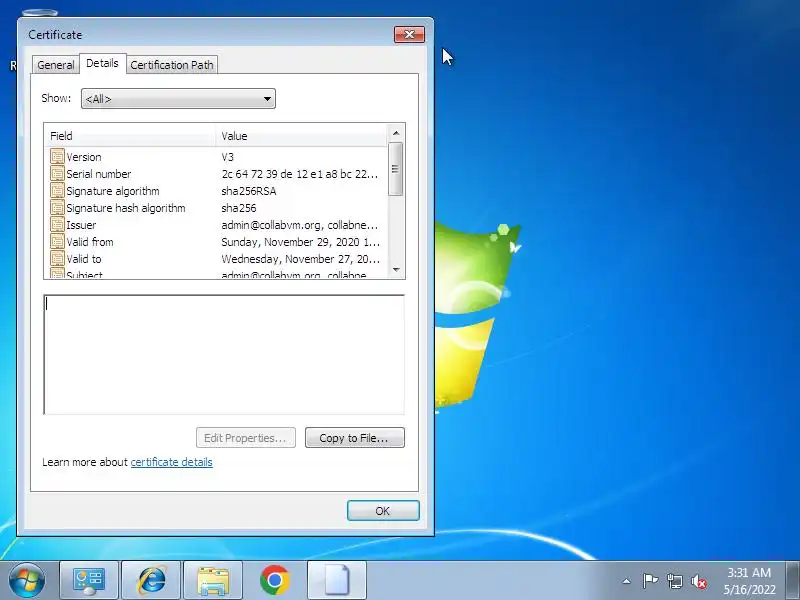Select the serial number value 2c 64 72
Screen dimensions: 800x600
coord(299,173)
